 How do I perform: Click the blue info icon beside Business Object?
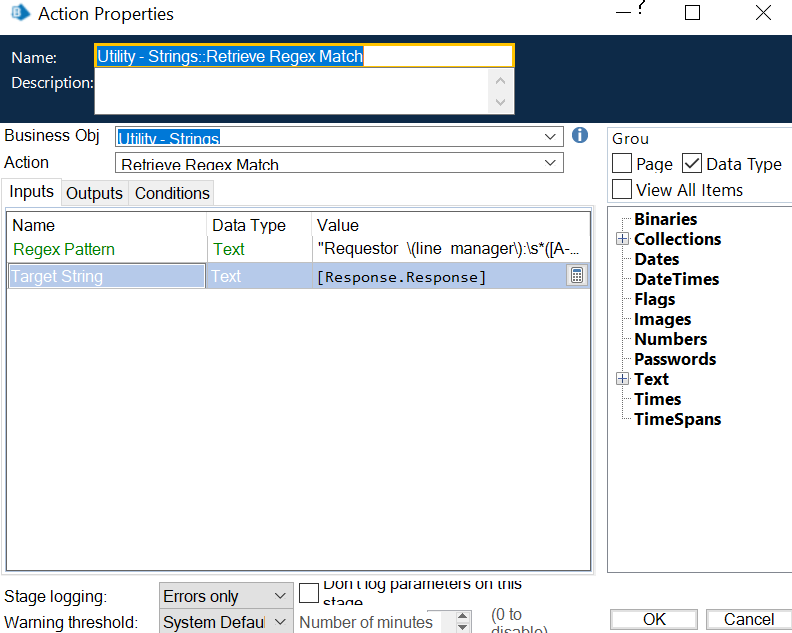(x=579, y=135)
